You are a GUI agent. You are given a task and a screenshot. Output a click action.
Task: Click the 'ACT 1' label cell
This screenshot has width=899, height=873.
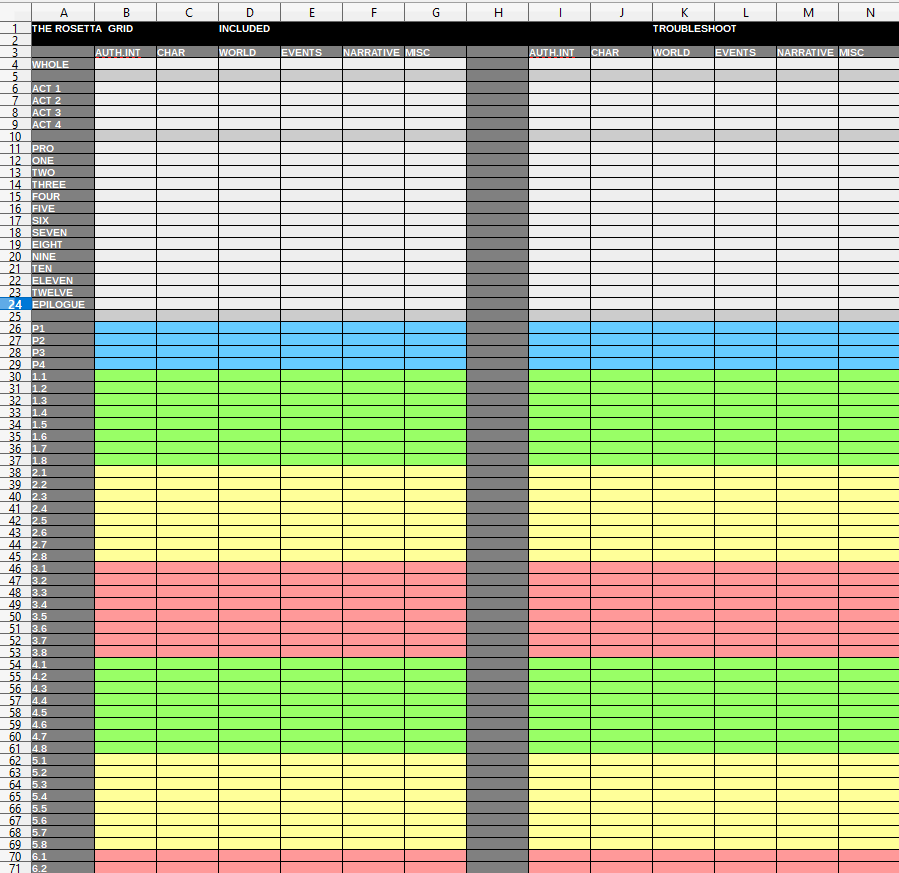[63, 88]
